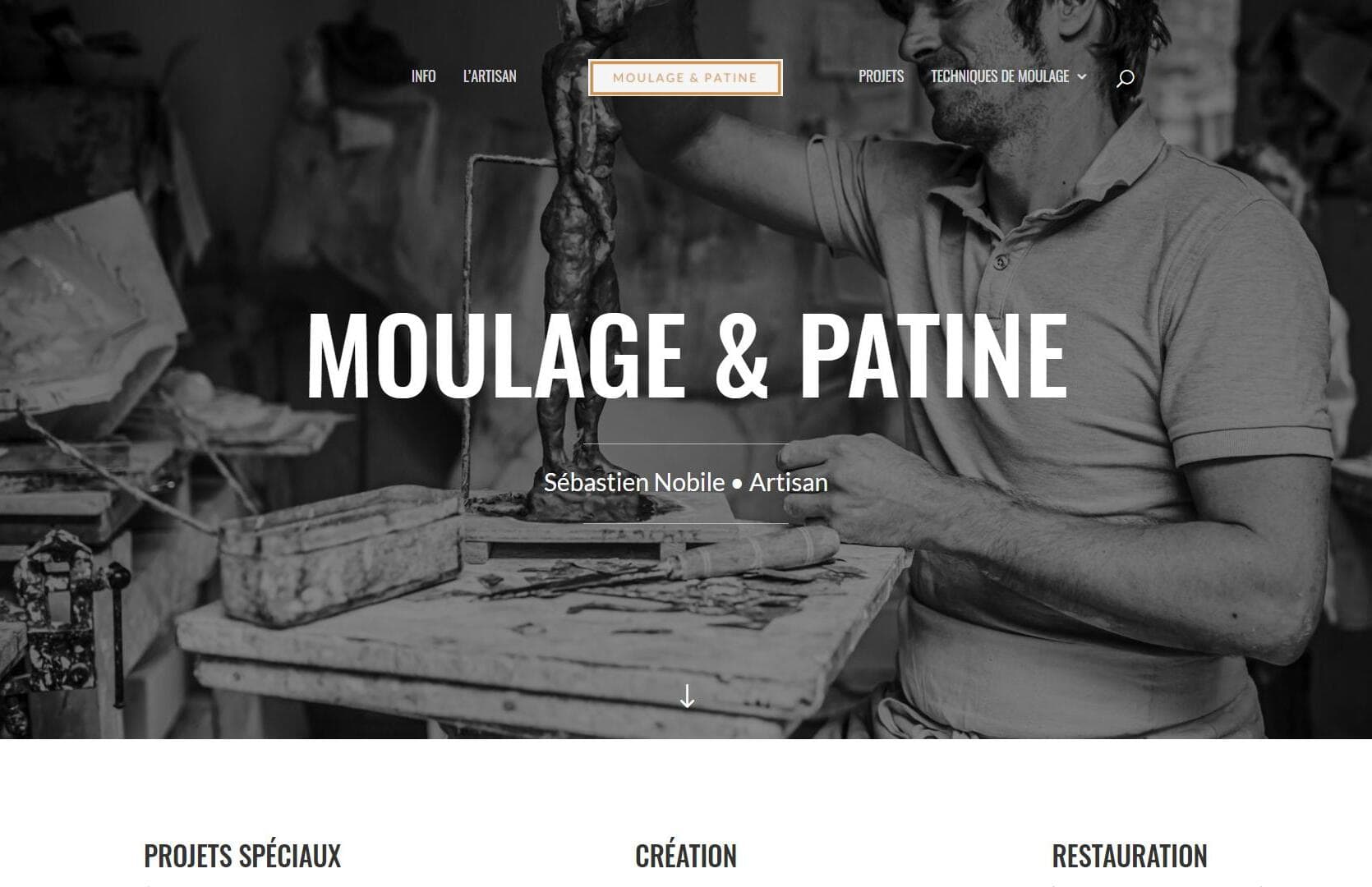Open the INFO menu item
Image resolution: width=1372 pixels, height=887 pixels.
coord(423,76)
